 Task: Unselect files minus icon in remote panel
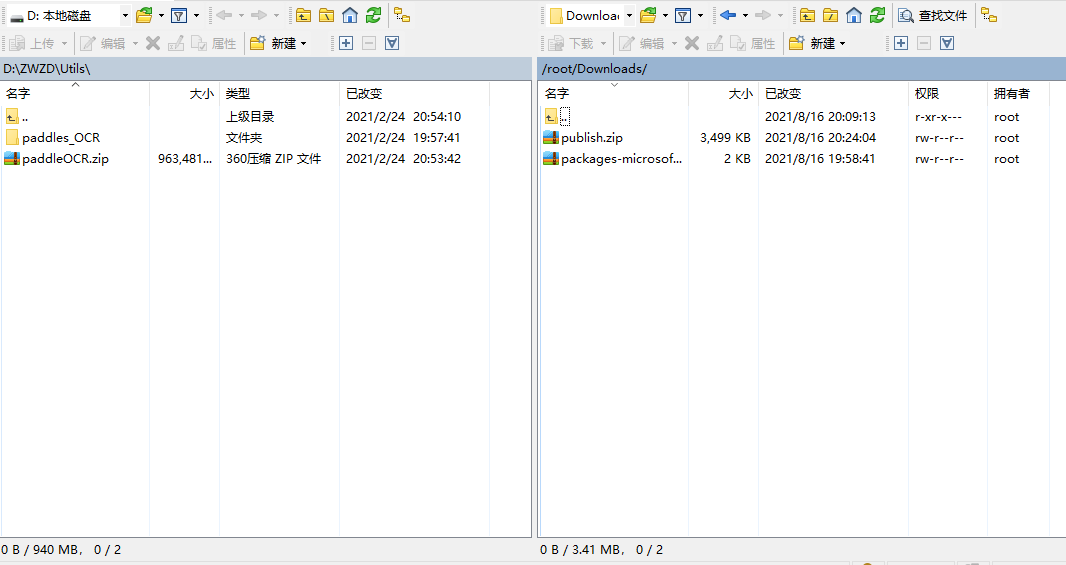[924, 44]
